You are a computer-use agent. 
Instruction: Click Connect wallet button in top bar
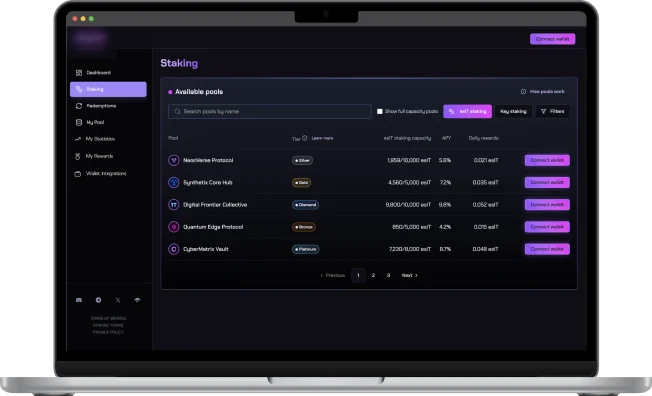(553, 39)
